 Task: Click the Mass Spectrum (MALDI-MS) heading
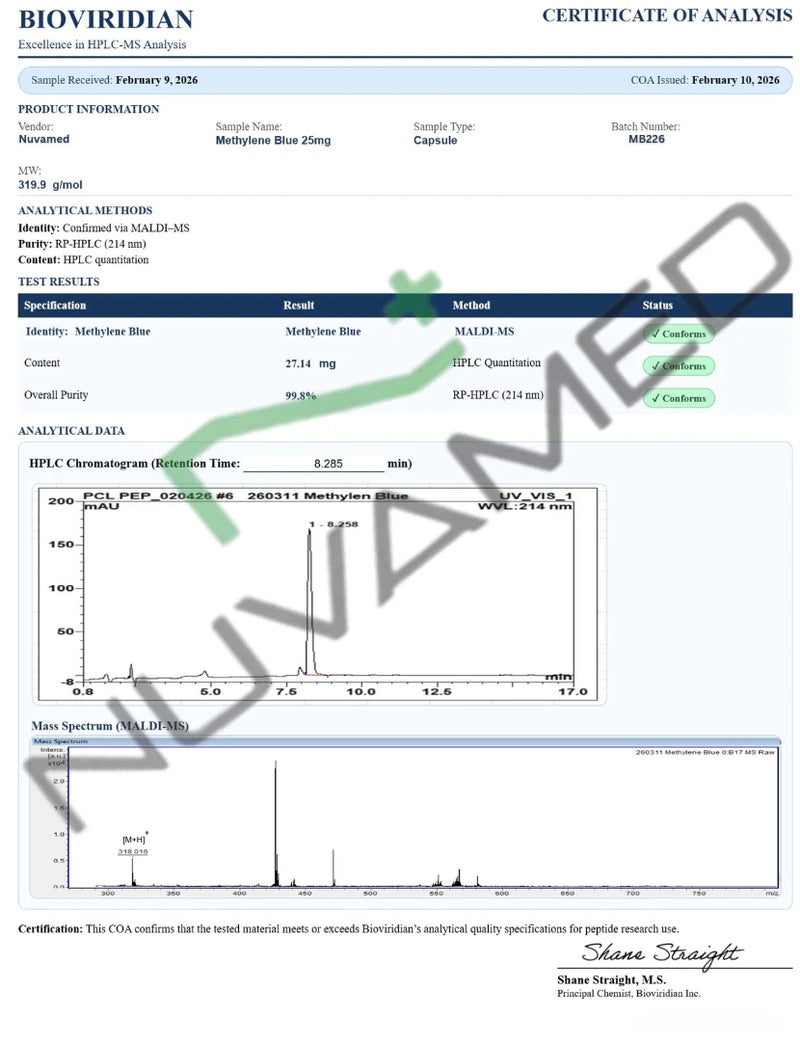[x=110, y=726]
